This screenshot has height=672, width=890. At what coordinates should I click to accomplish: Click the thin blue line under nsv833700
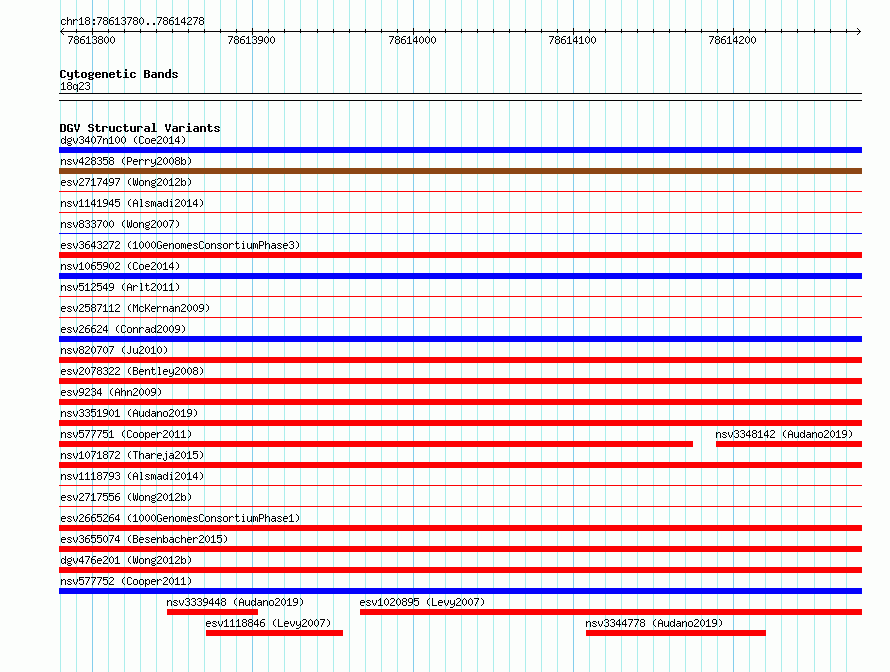(460, 234)
